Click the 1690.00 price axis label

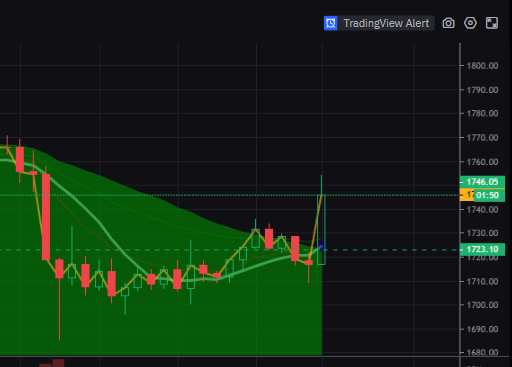click(482, 329)
